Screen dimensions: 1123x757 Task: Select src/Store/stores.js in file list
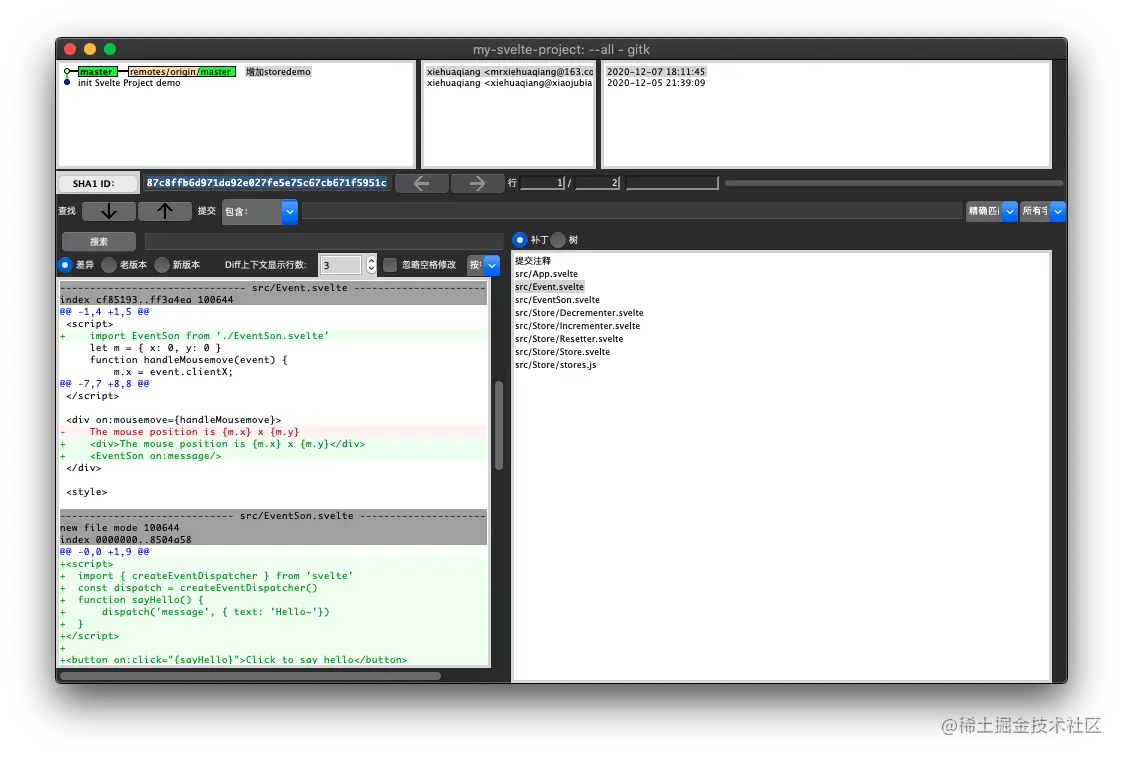(555, 365)
